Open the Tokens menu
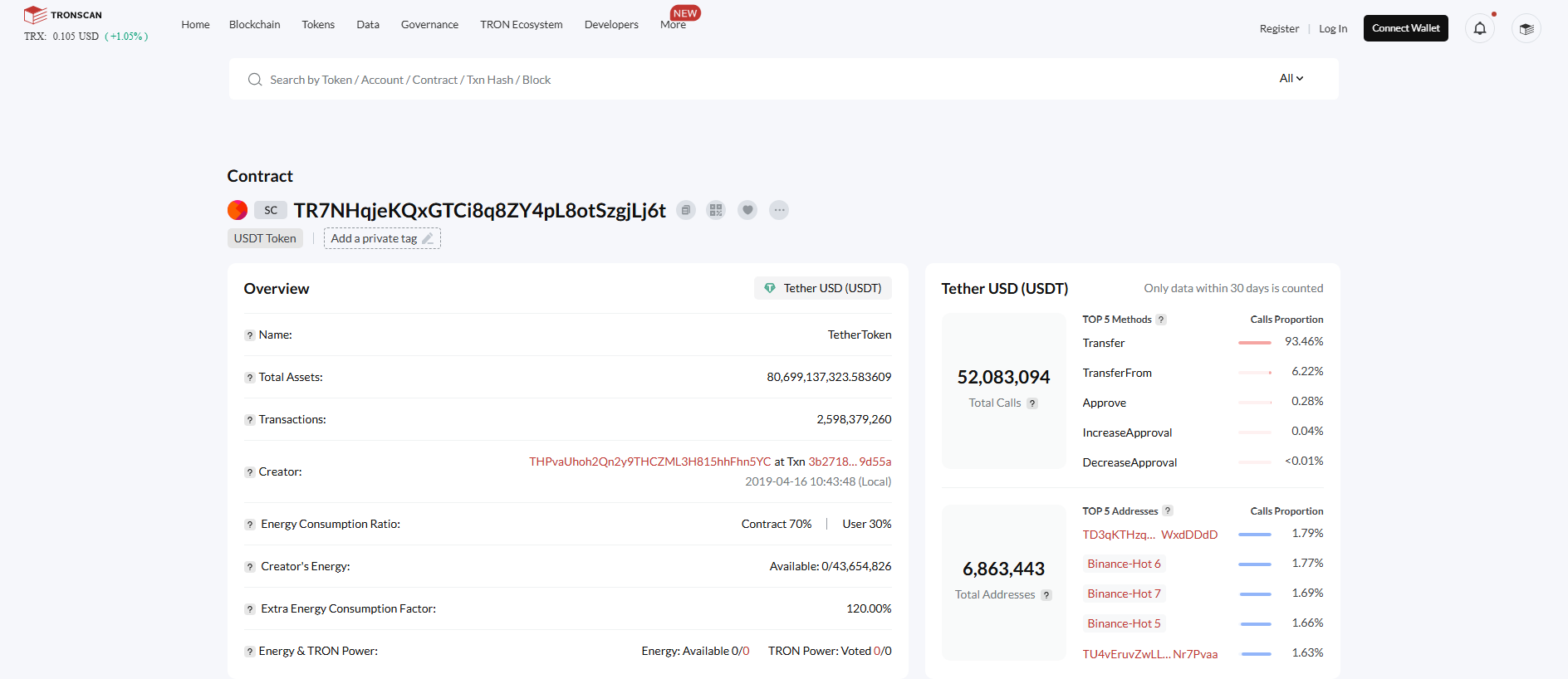The image size is (1568, 679). click(318, 24)
